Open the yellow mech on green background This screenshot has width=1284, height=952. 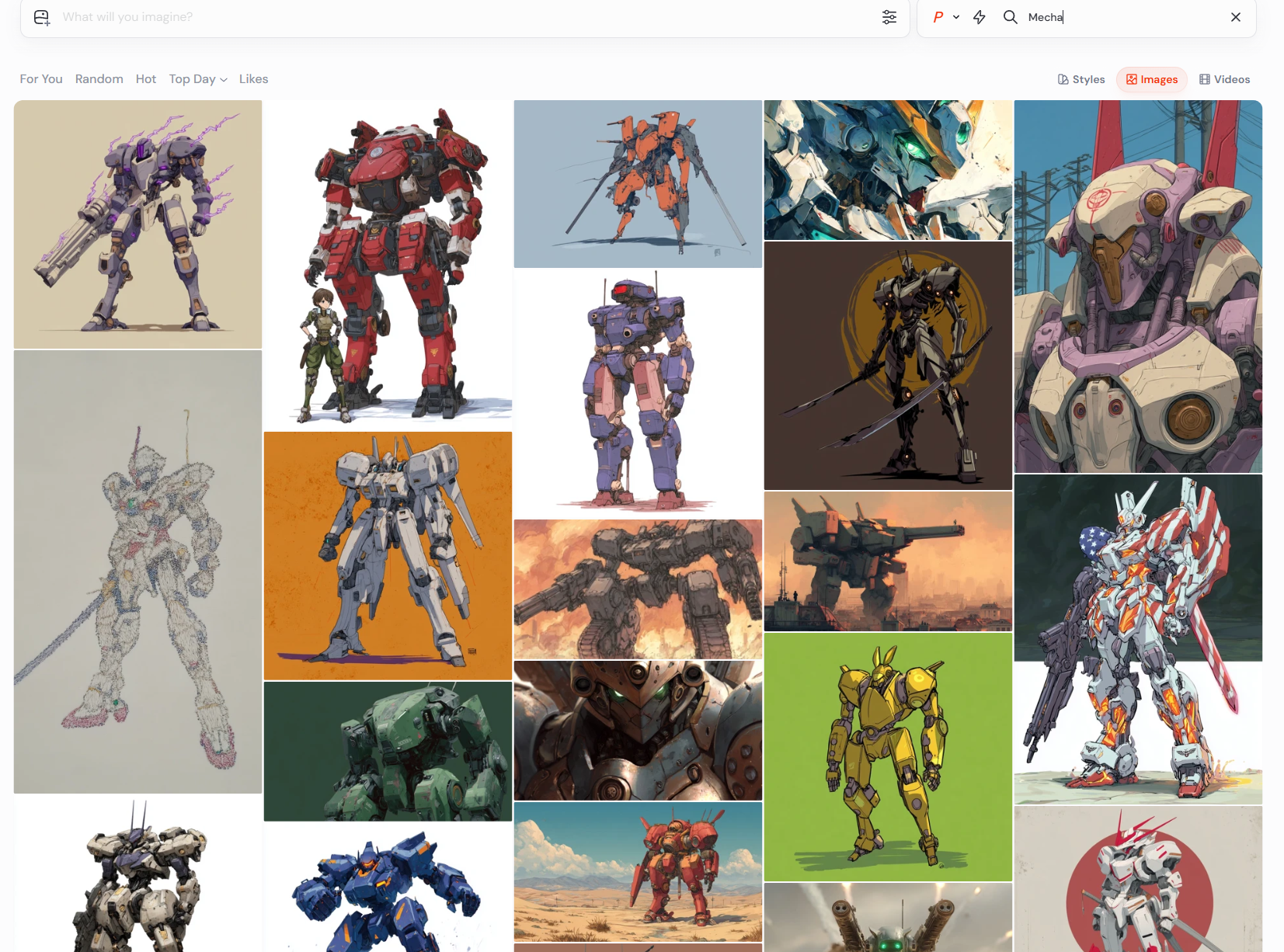click(x=889, y=757)
